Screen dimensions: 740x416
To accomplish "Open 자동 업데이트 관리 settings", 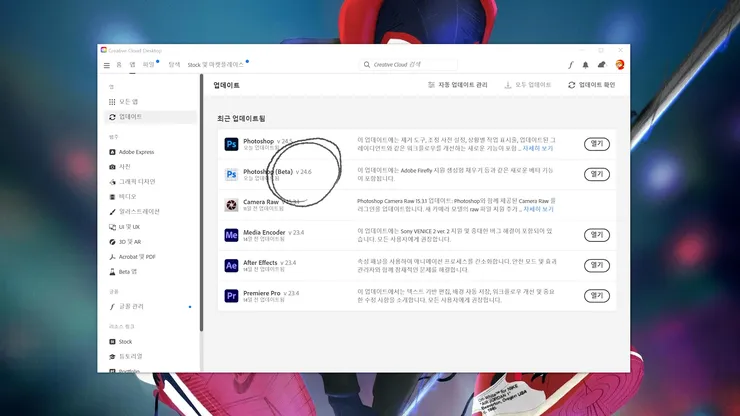I will click(457, 85).
